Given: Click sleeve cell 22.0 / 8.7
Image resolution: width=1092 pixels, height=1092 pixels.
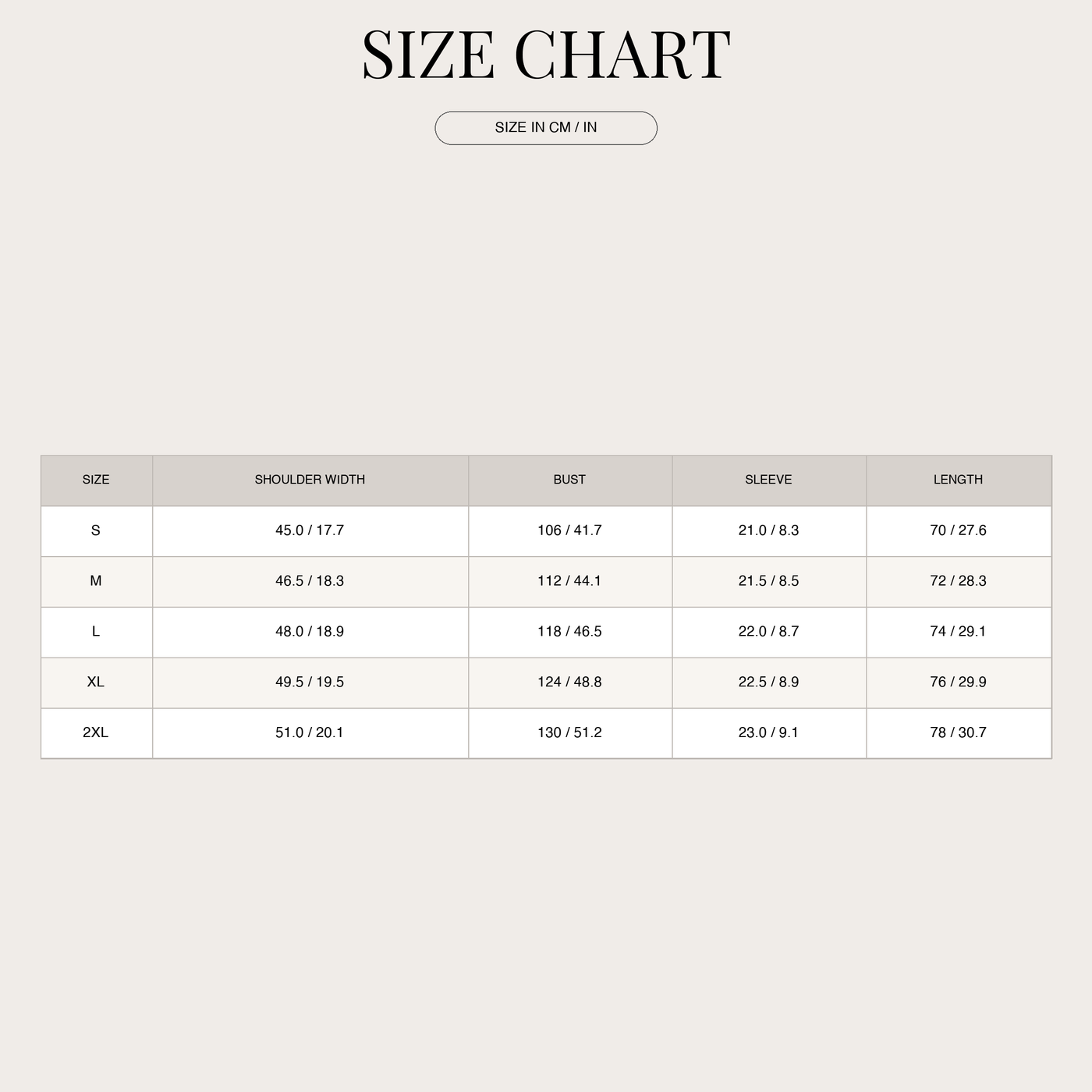Looking at the screenshot, I should 768,632.
